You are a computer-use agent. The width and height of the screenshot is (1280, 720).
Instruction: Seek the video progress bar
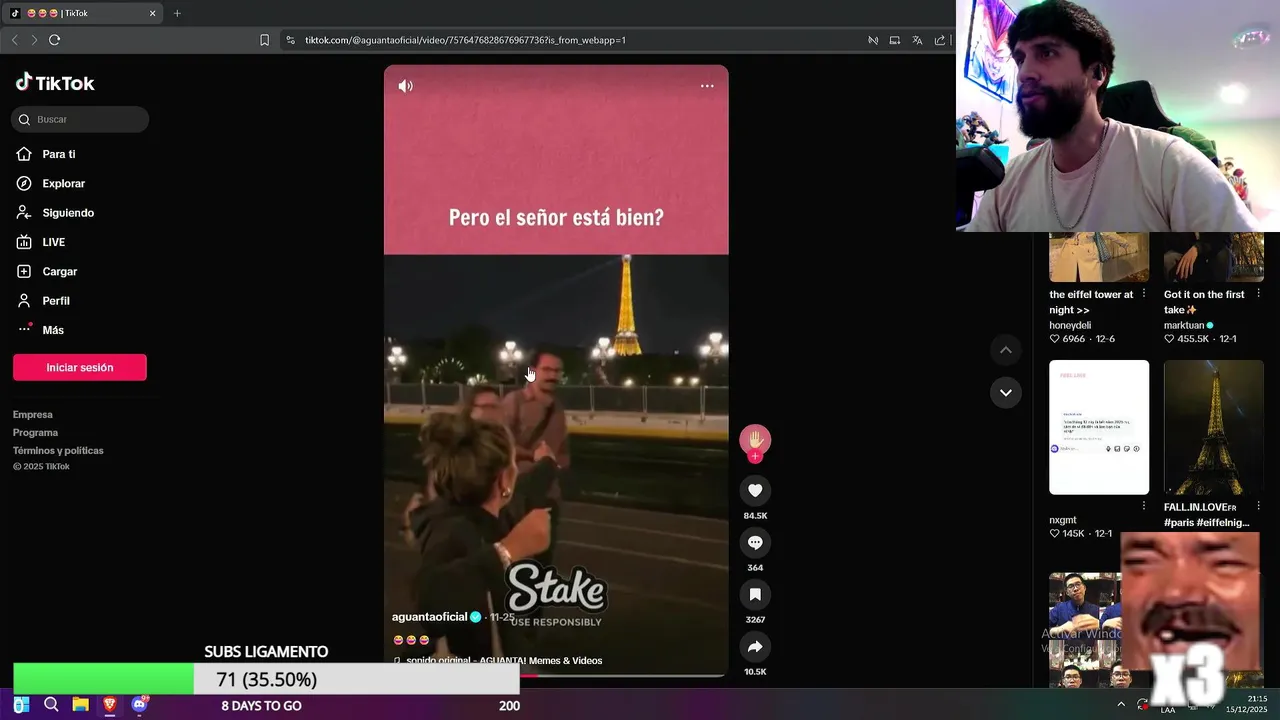[556, 675]
